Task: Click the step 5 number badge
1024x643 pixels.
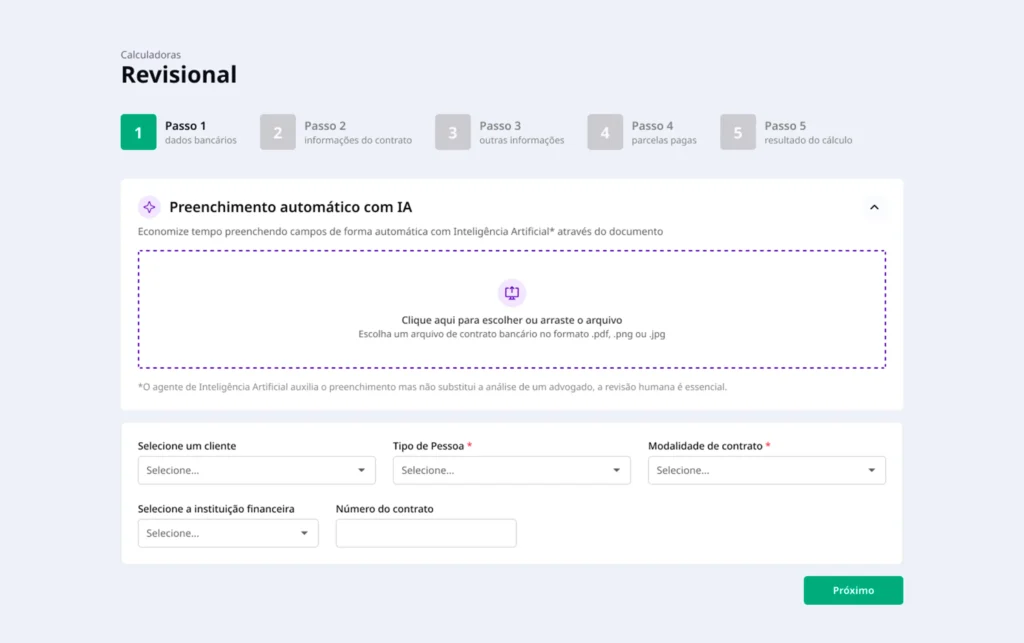Action: (738, 133)
